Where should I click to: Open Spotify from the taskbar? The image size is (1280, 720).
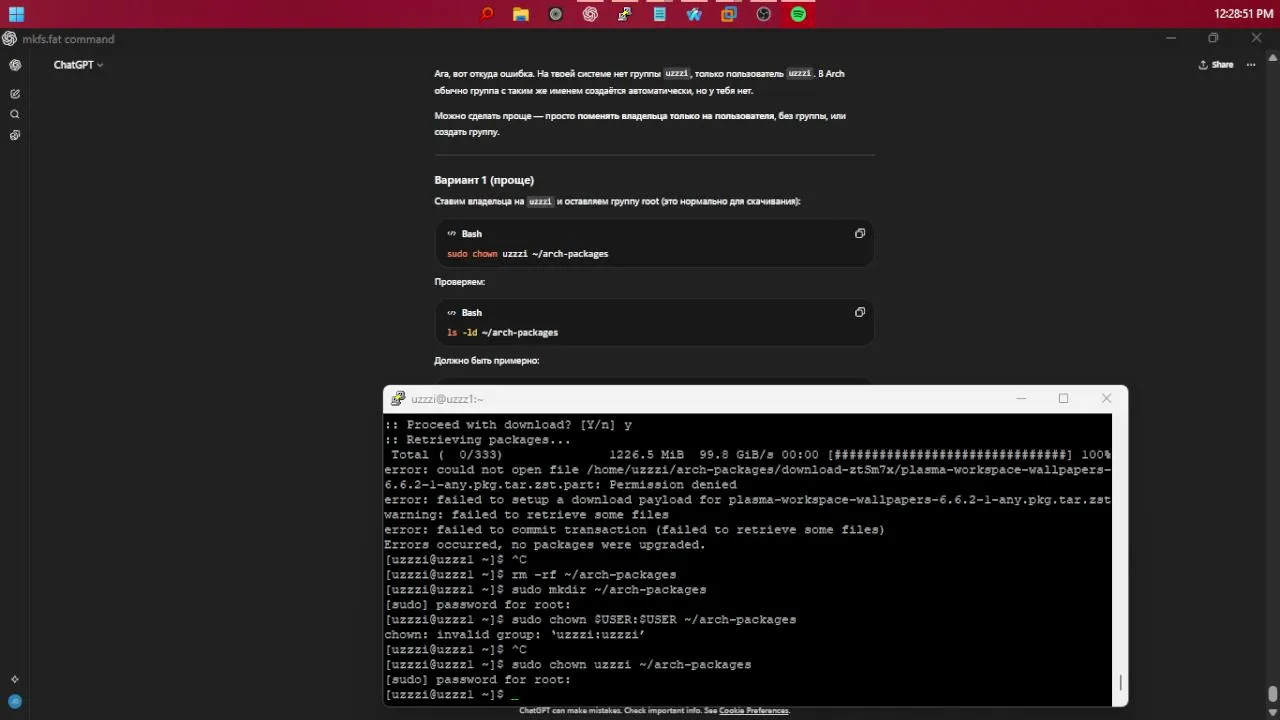click(798, 14)
